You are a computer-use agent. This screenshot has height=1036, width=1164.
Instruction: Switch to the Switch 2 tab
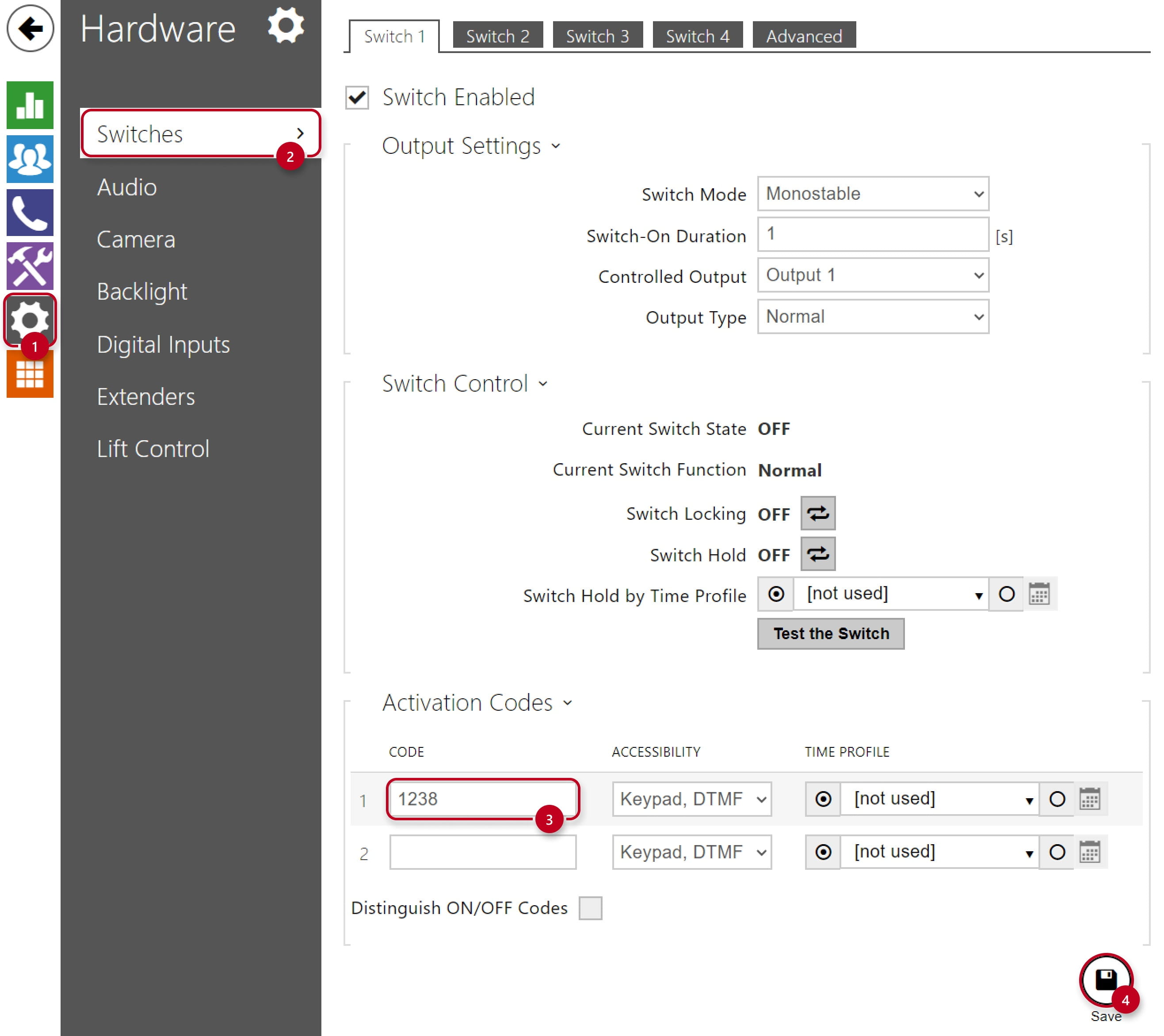498,35
